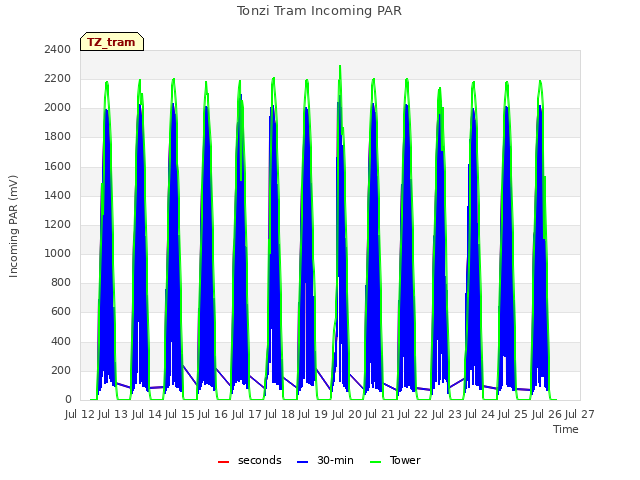Click the y-axis value 1800
This screenshot has width=640, height=480.
coord(58,137)
